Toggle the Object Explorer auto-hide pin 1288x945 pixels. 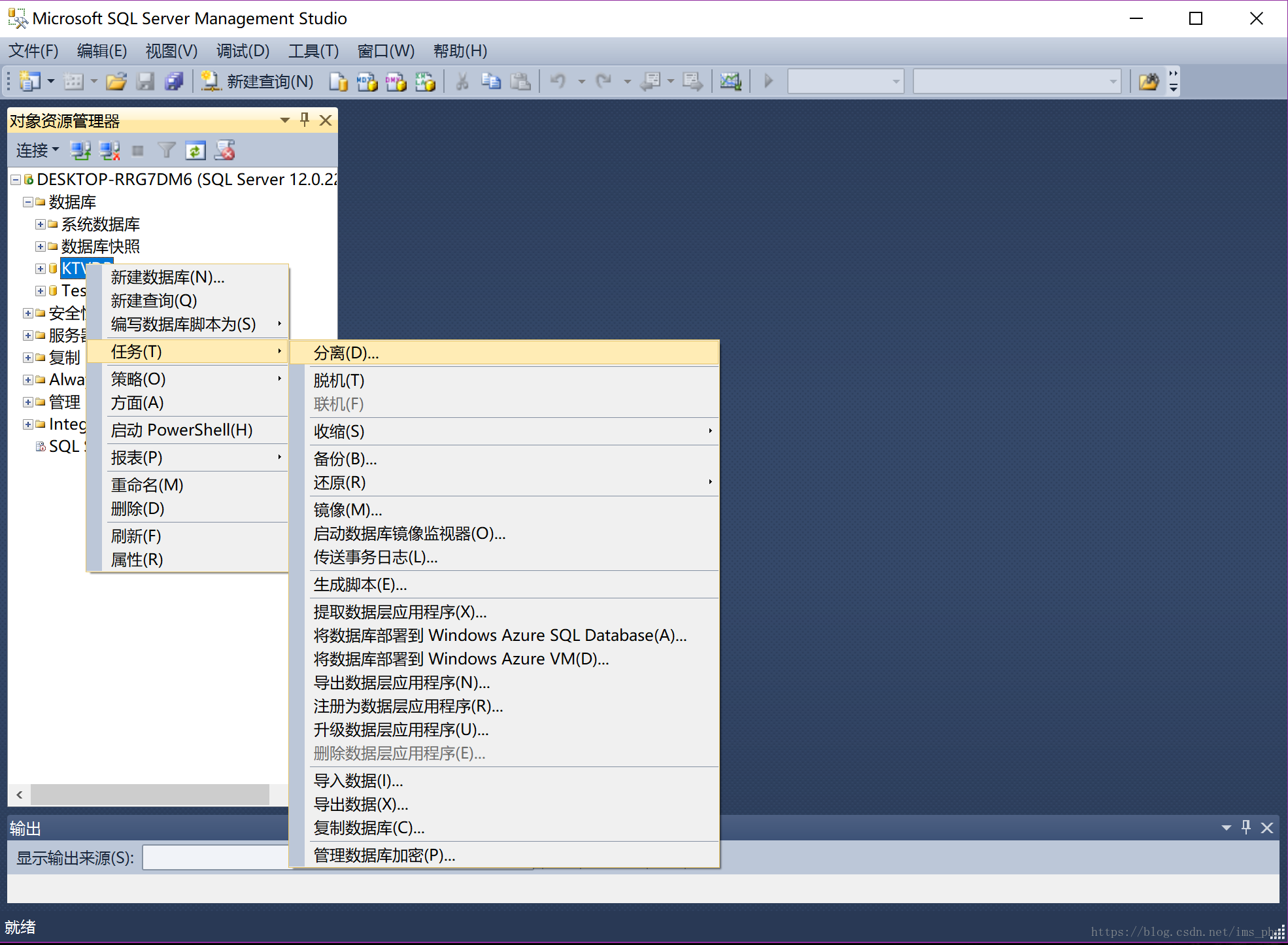pos(305,120)
